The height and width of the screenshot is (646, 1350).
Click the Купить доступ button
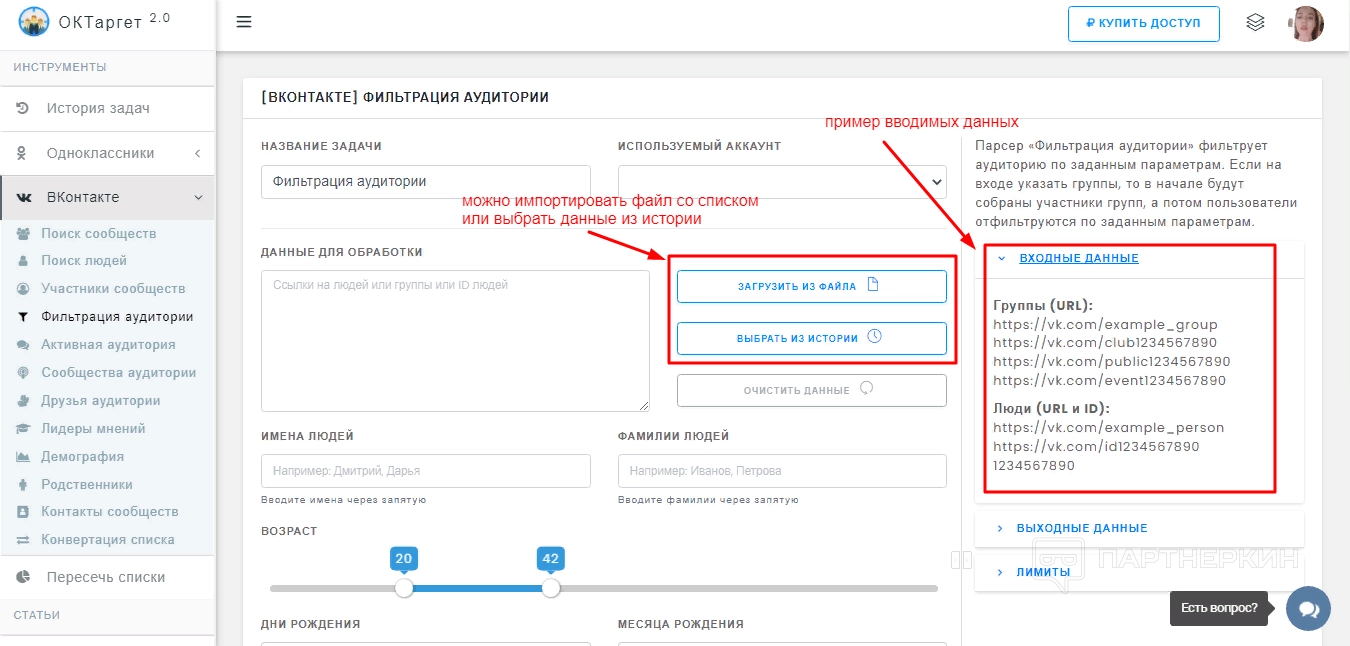point(1143,23)
